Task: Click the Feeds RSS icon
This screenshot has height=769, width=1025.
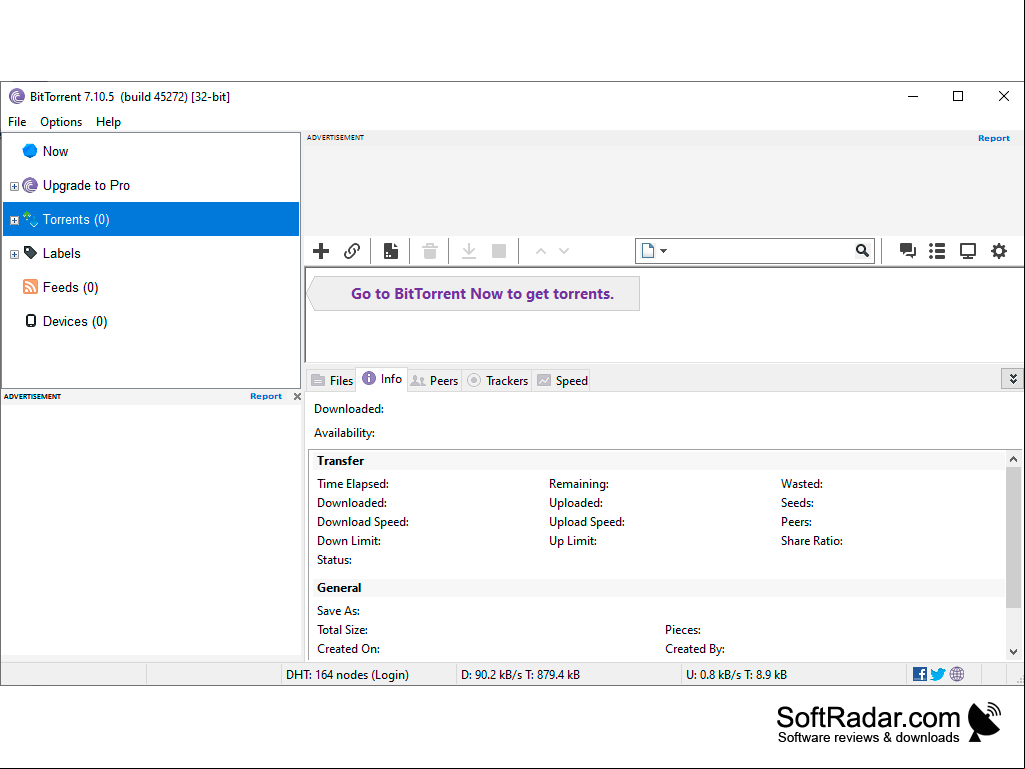Action: pyautogui.click(x=30, y=286)
